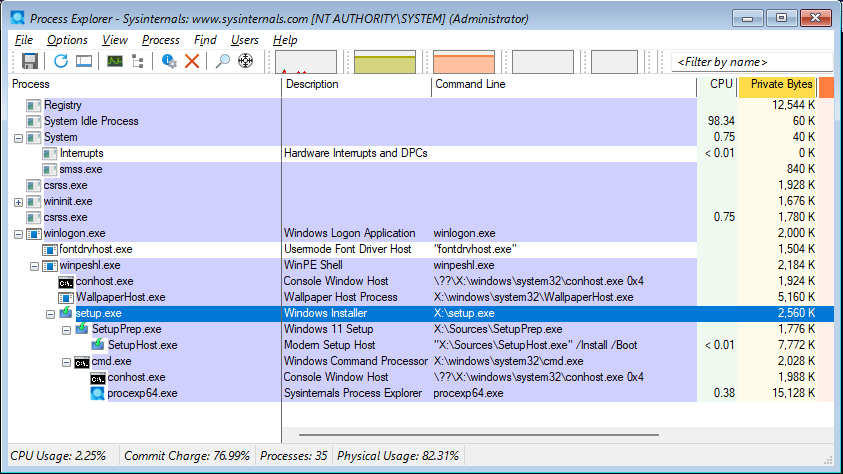The height and width of the screenshot is (474, 843).
Task: Open the Options menu
Action: tap(67, 40)
